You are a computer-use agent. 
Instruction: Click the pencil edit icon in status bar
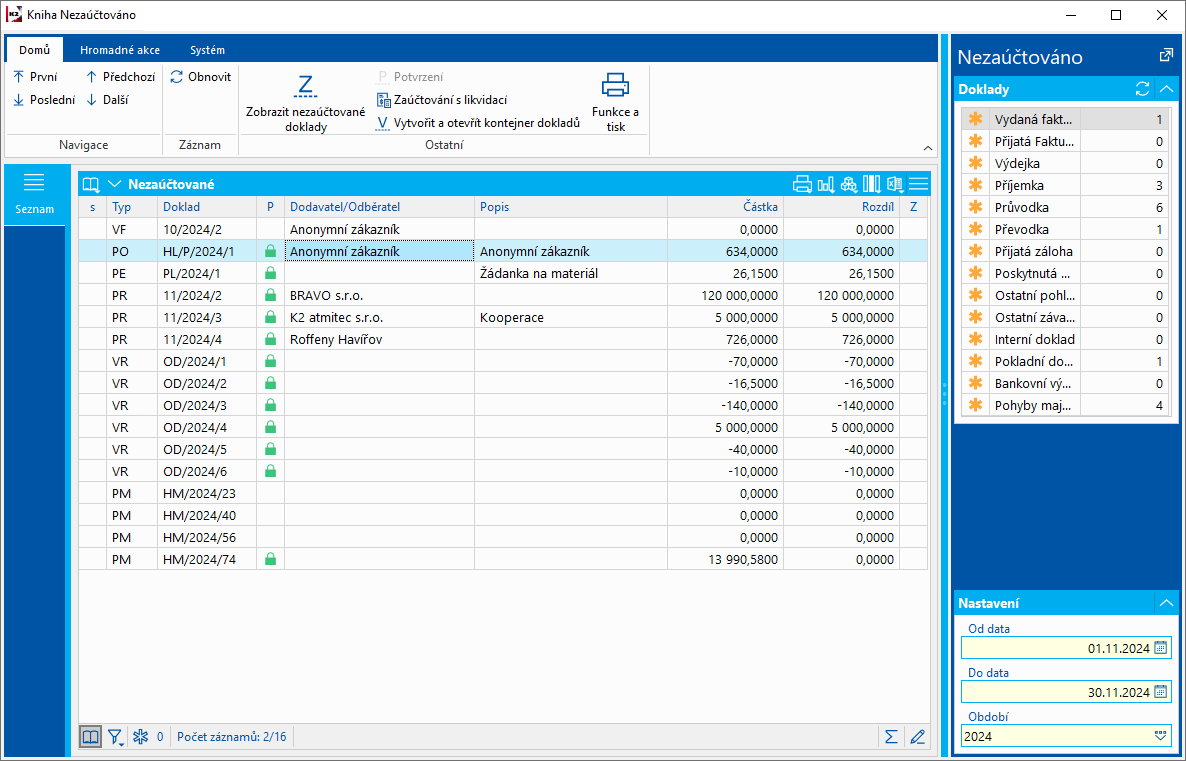918,737
